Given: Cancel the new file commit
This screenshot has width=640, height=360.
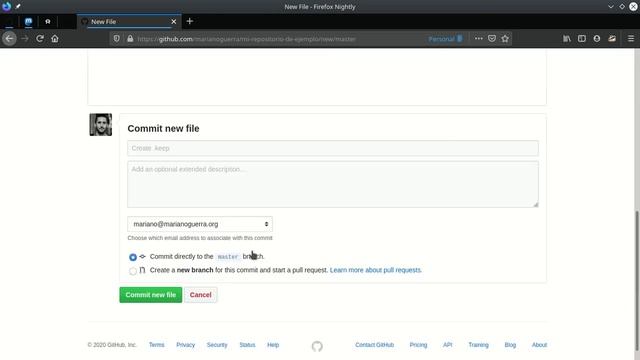Looking at the screenshot, I should point(200,295).
